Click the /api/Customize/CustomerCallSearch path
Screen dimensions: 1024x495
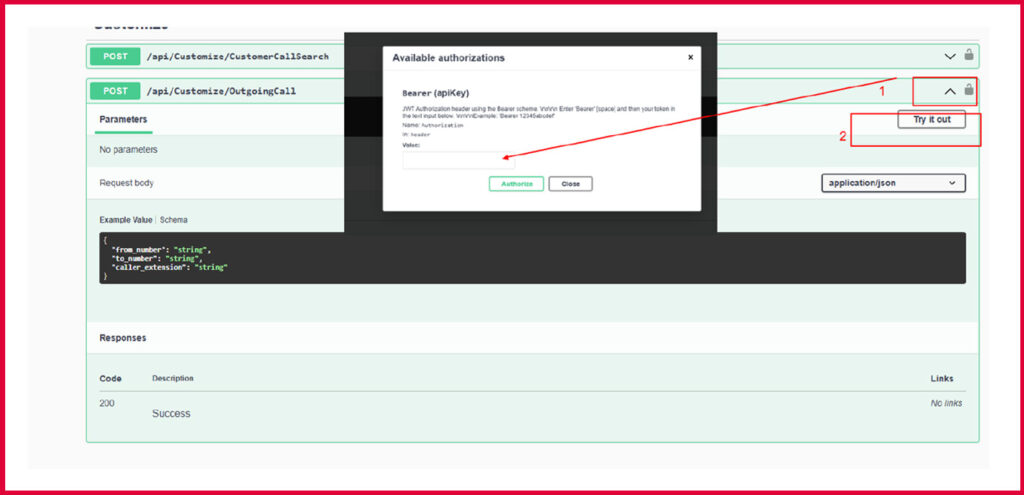(237, 56)
